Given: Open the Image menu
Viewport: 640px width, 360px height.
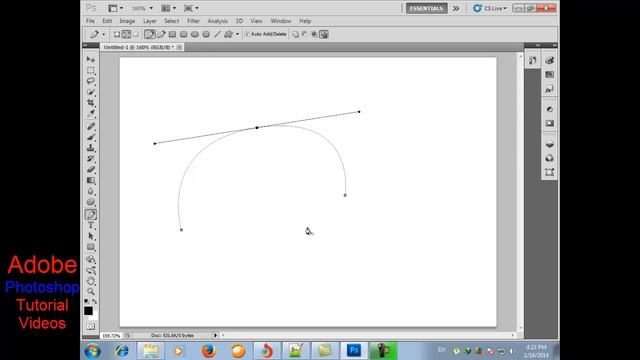Looking at the screenshot, I should (127, 21).
